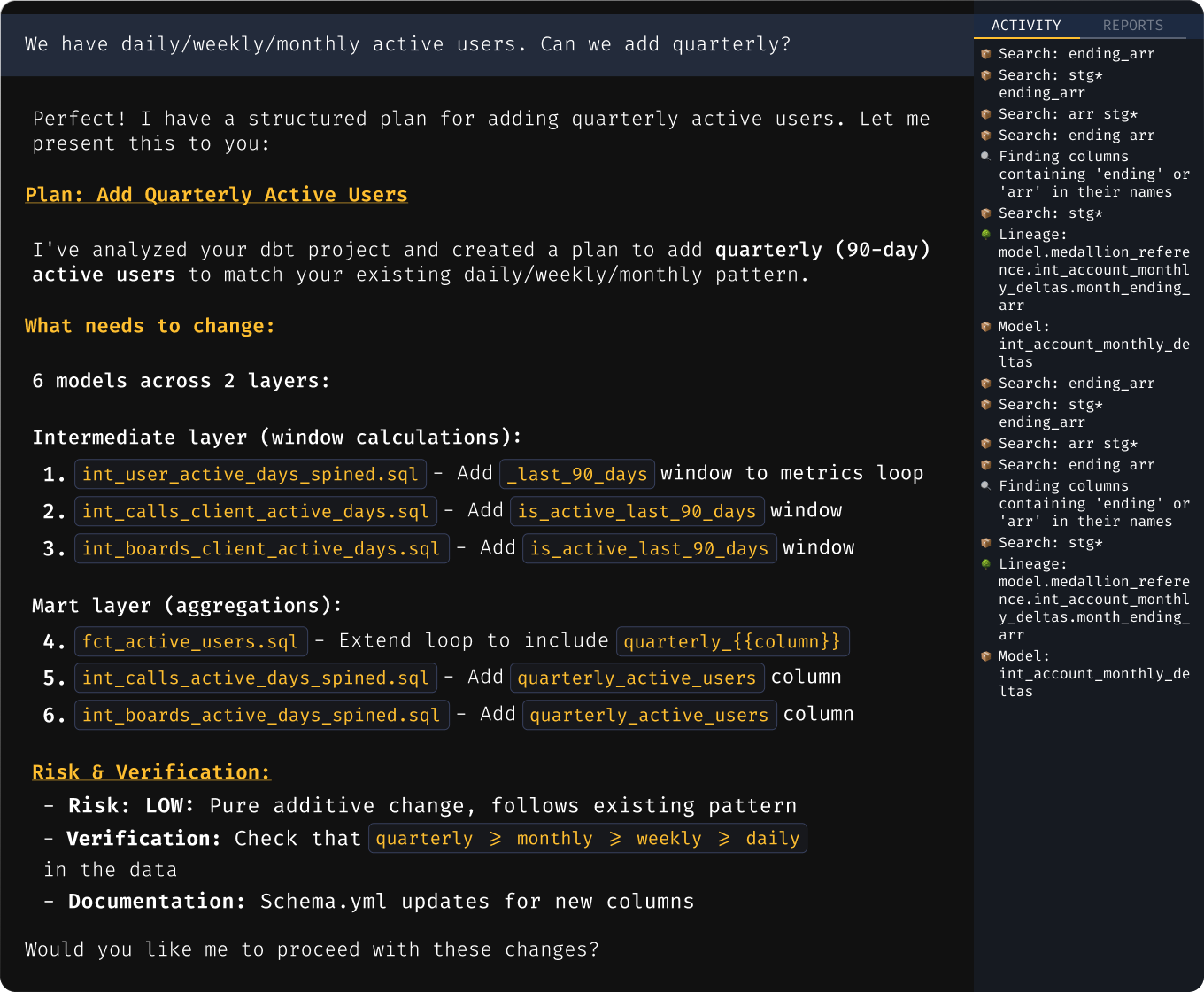Click package icon beside topmost 'Search: ending_arr' entry

click(x=986, y=54)
